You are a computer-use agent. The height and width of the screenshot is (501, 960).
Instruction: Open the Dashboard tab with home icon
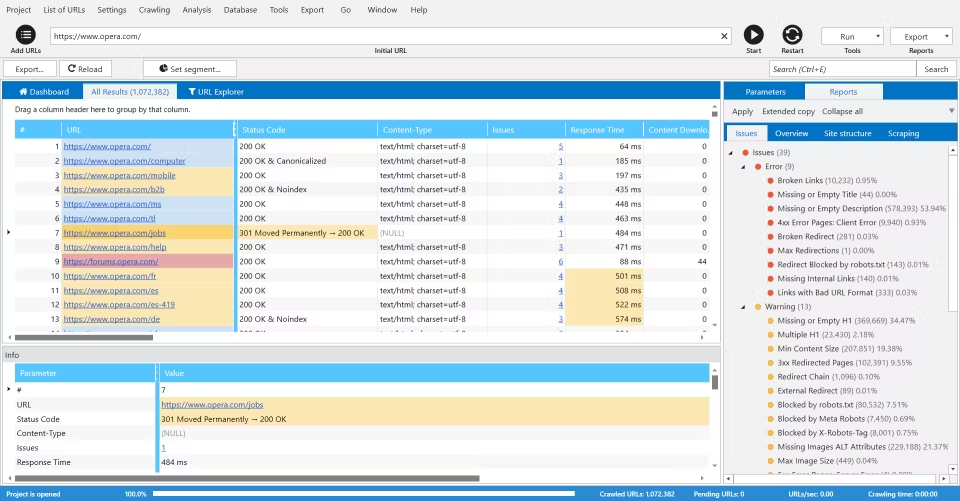click(x=43, y=92)
